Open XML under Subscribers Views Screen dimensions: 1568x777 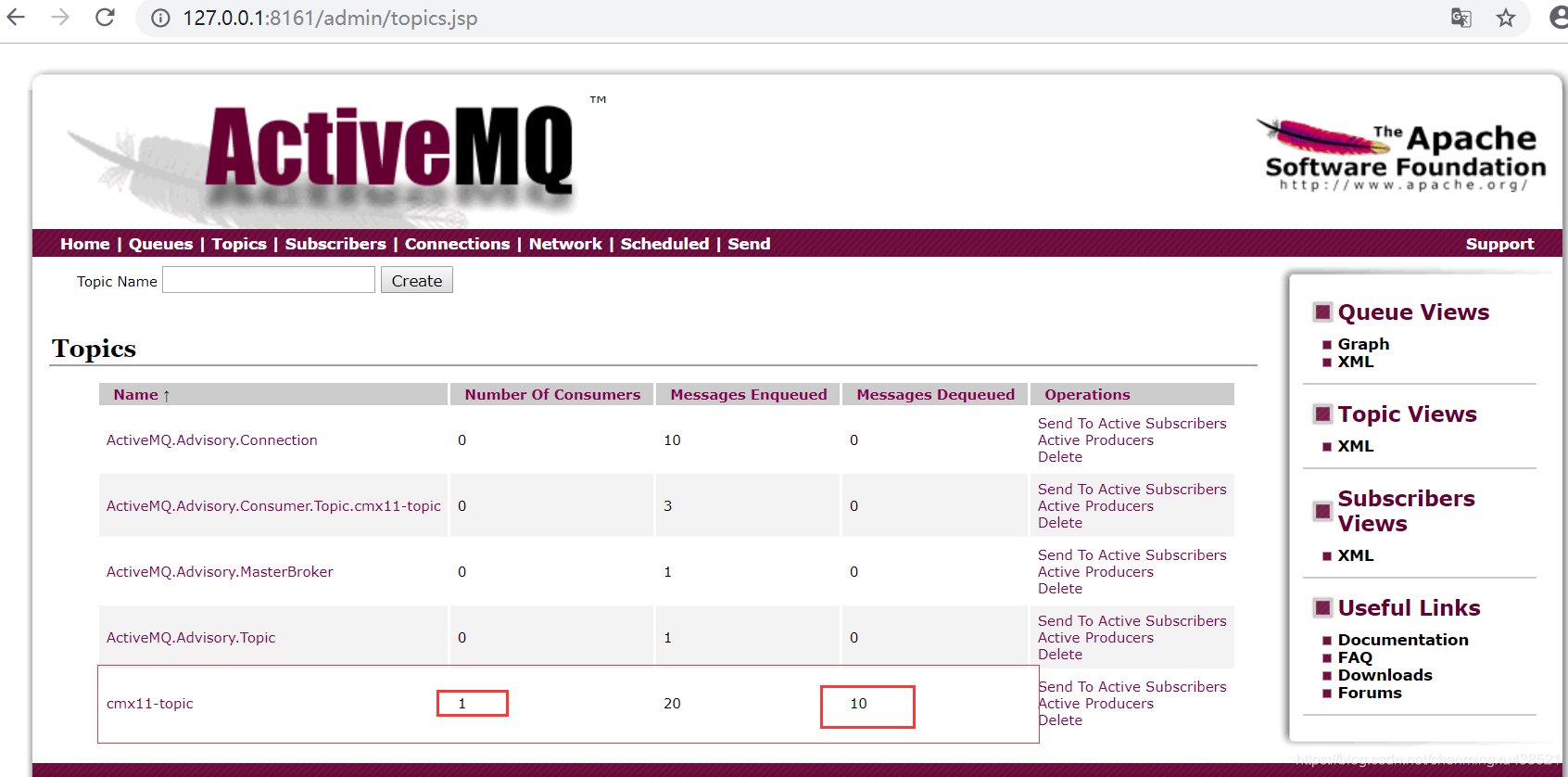pos(1356,555)
